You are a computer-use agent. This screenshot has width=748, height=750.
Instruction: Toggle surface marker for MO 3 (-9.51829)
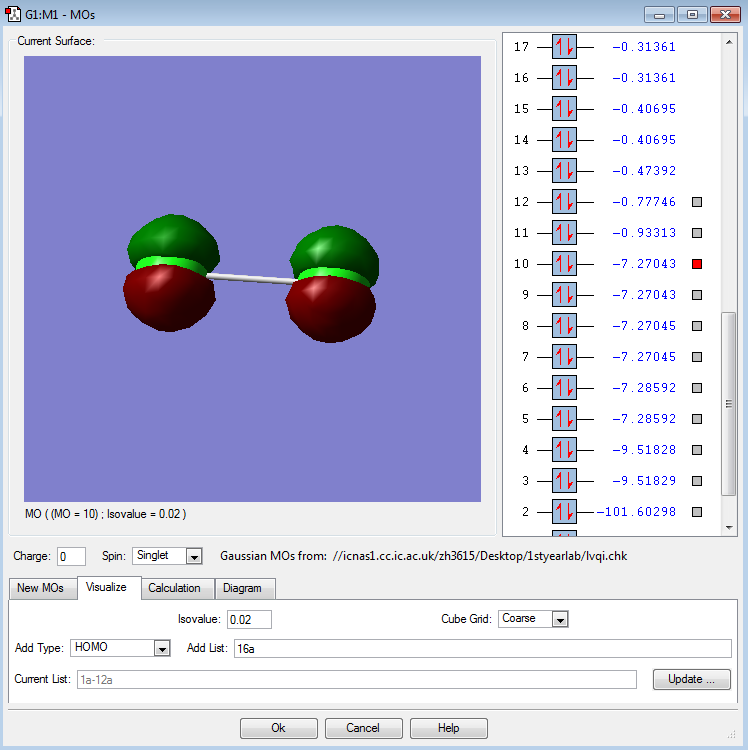pyautogui.click(x=697, y=481)
